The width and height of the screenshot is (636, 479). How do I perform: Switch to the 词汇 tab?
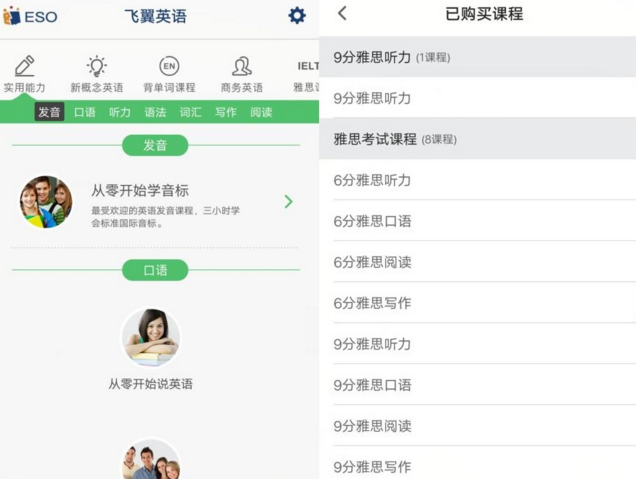pos(190,112)
